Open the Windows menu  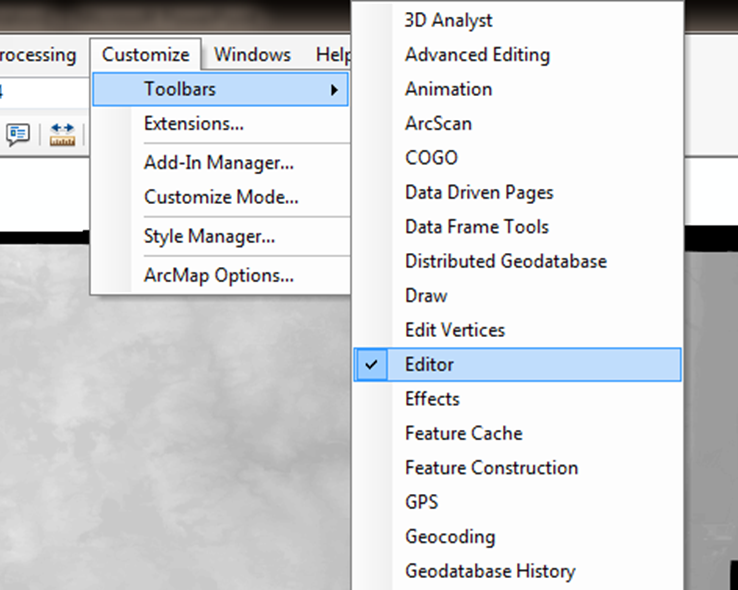[x=252, y=55]
